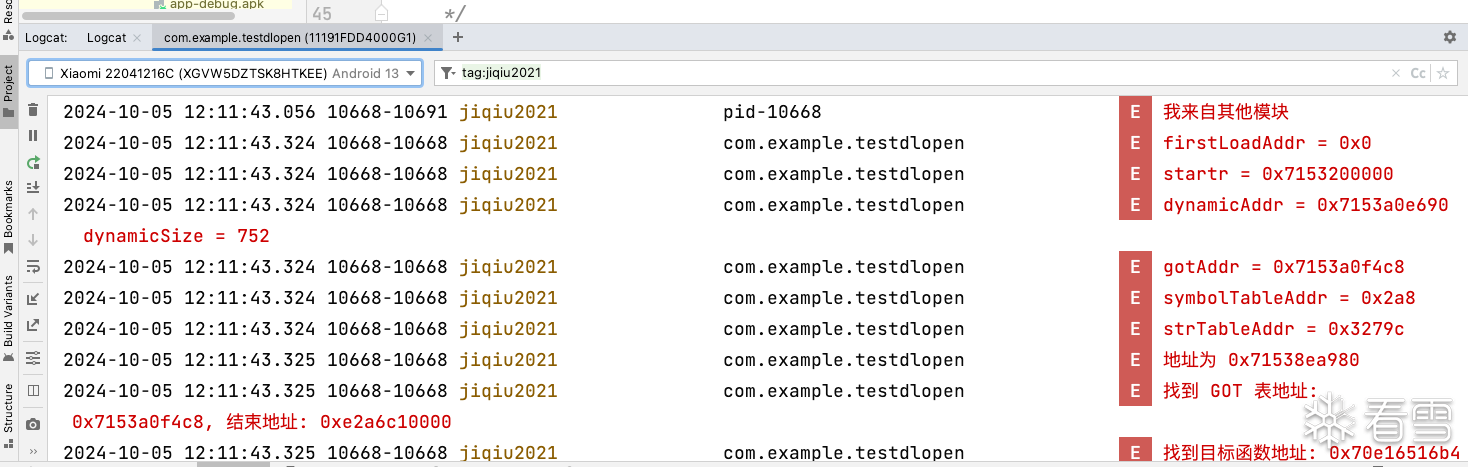Add a new logcat tab with plus
The height and width of the screenshot is (467, 1468).
[x=458, y=37]
